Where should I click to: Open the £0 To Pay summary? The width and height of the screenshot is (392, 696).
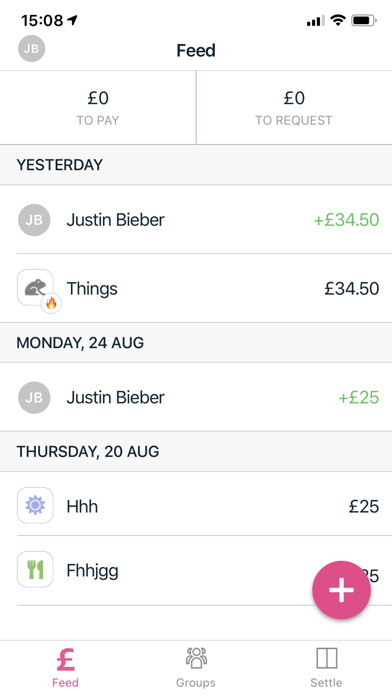98,107
